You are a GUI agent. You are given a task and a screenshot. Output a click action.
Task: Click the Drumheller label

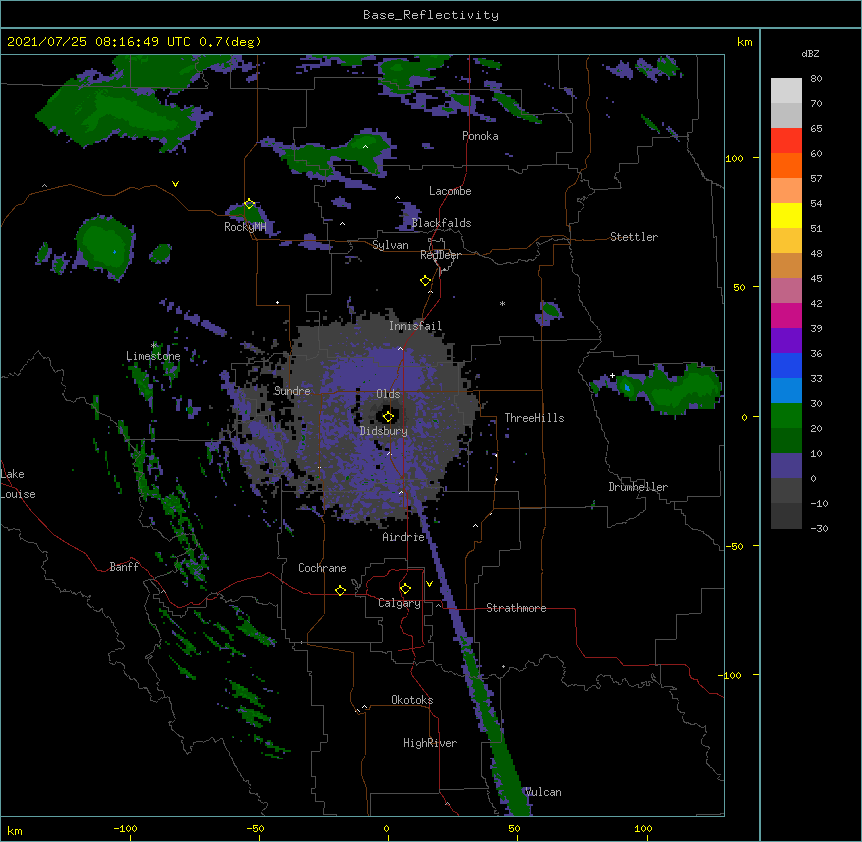point(638,487)
